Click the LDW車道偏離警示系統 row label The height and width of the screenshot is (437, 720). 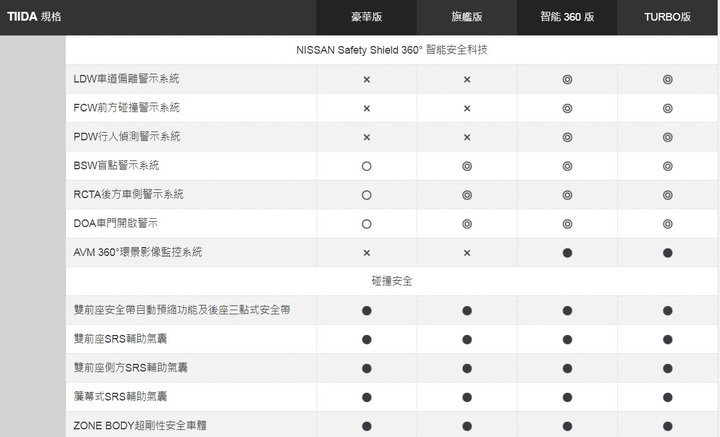[126, 78]
